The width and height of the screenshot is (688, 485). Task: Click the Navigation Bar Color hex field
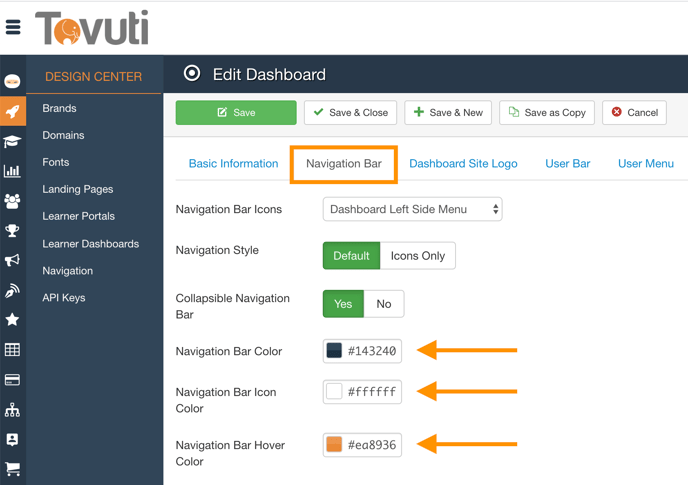[372, 351]
